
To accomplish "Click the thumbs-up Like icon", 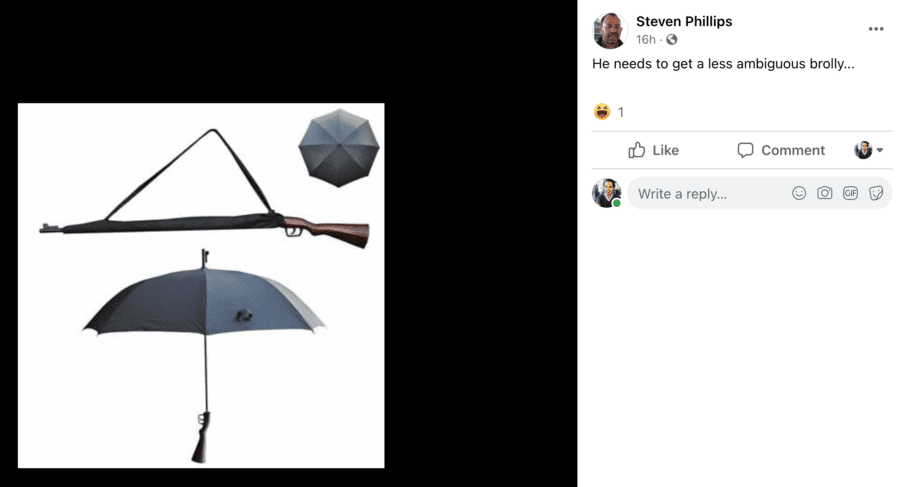I will tap(637, 150).
